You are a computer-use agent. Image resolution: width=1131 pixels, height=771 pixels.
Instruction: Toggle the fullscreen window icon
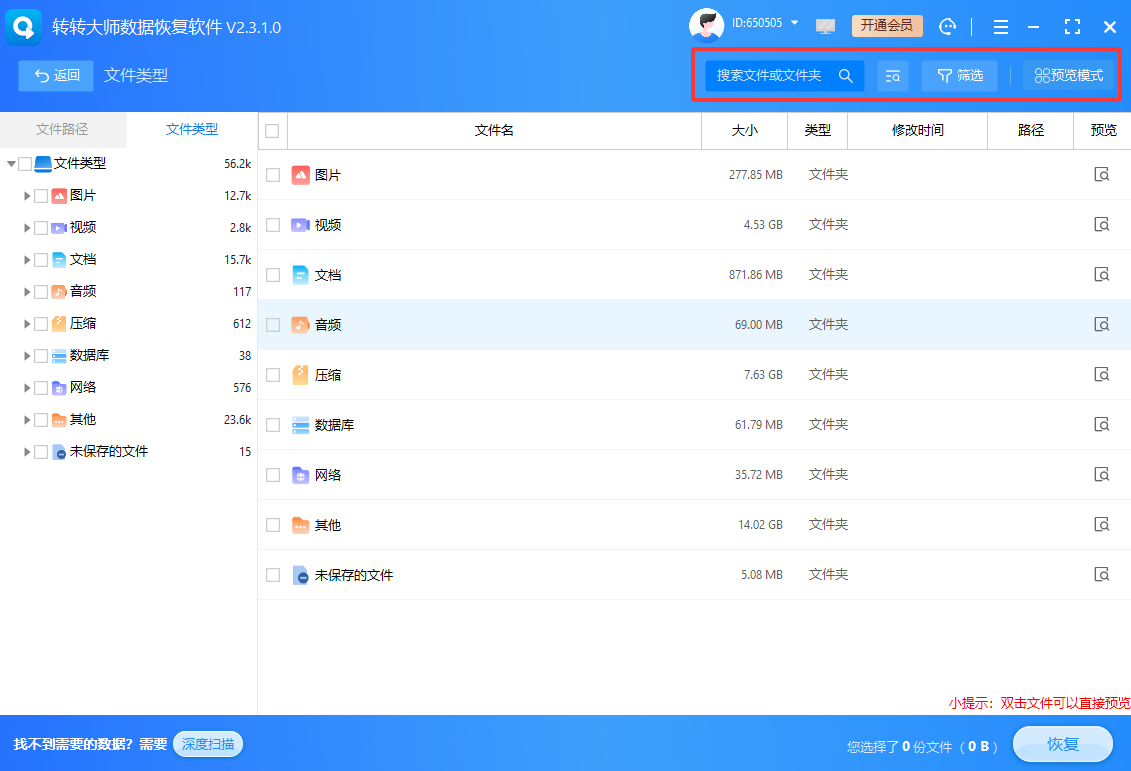[x=1072, y=27]
